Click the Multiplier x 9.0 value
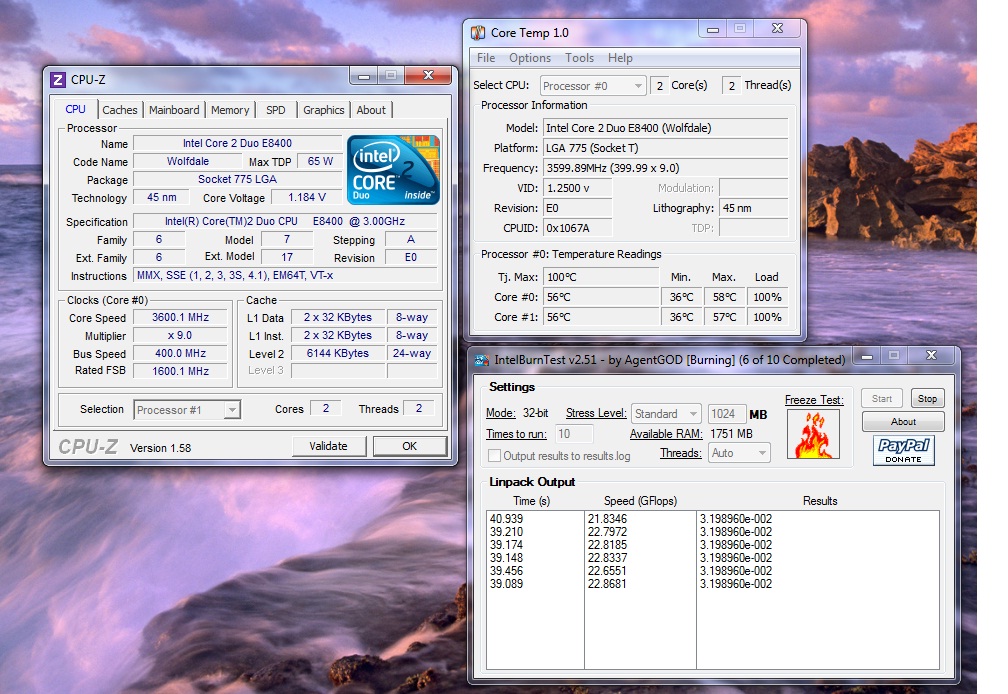Image resolution: width=1008 pixels, height=694 pixels. pyautogui.click(x=181, y=335)
